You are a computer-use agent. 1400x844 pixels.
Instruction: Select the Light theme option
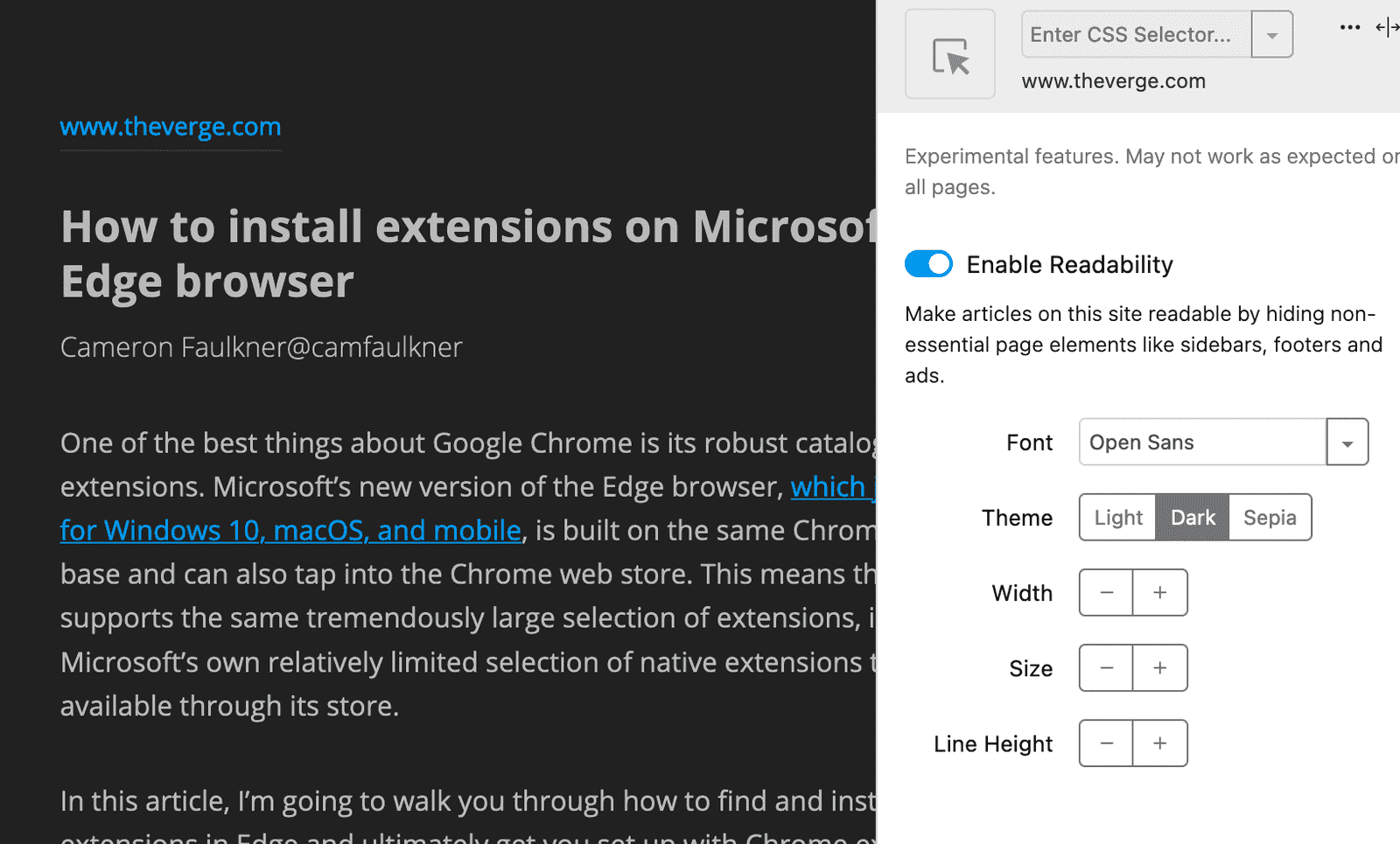click(1118, 518)
